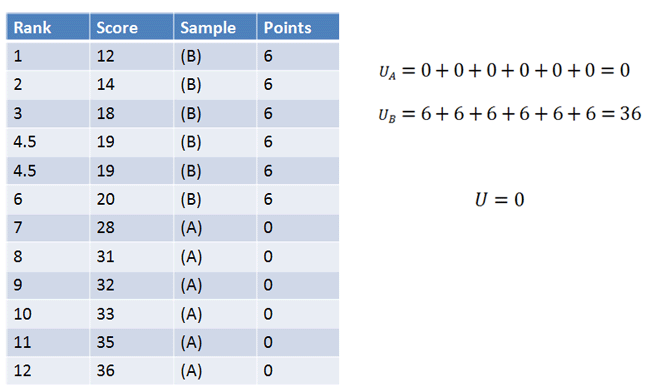Click the U_A equation summing to 0
650x387 pixels.
pyautogui.click(x=504, y=71)
